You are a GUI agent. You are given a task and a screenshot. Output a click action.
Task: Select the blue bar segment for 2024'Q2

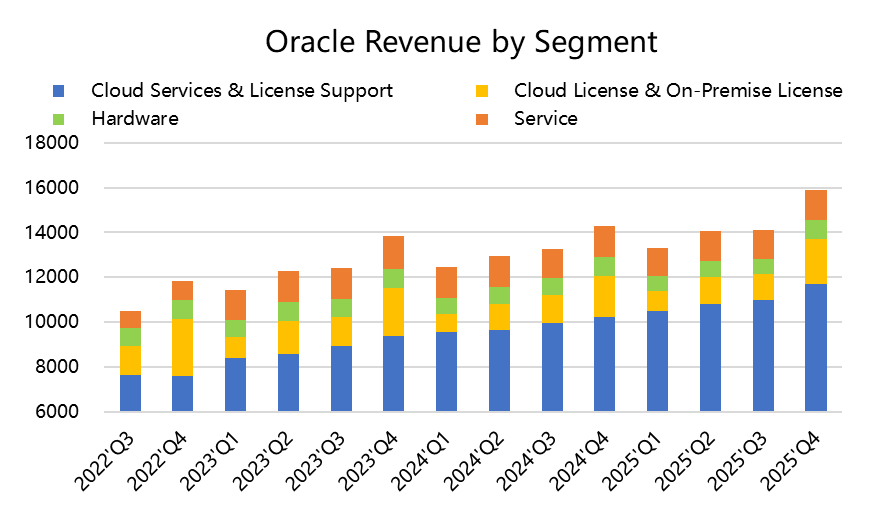pos(499,371)
